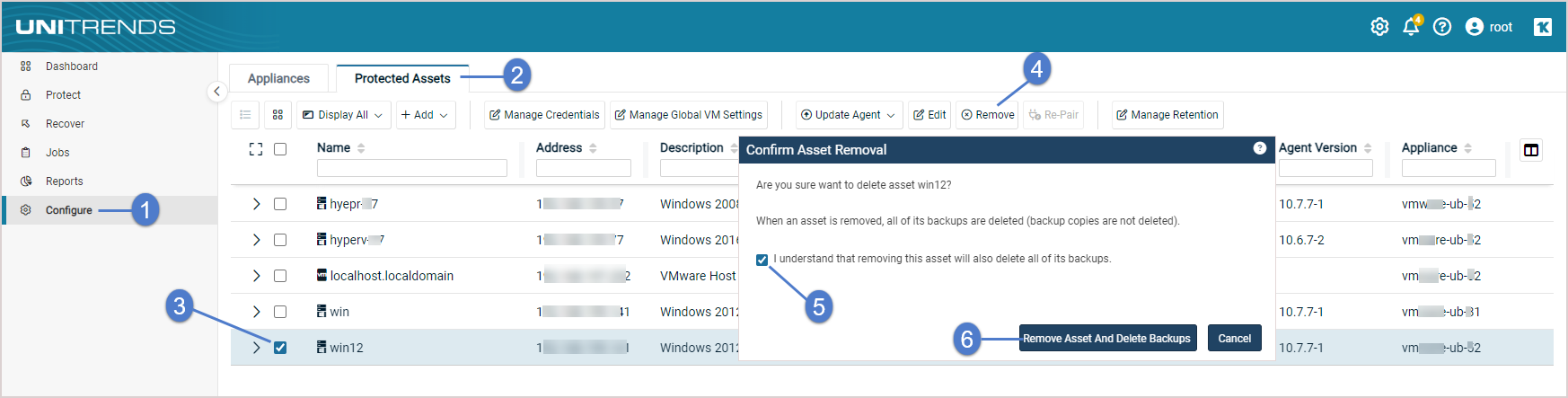Click '10.6.7-2' agent version cell
The width and height of the screenshot is (1568, 398).
1301,240
